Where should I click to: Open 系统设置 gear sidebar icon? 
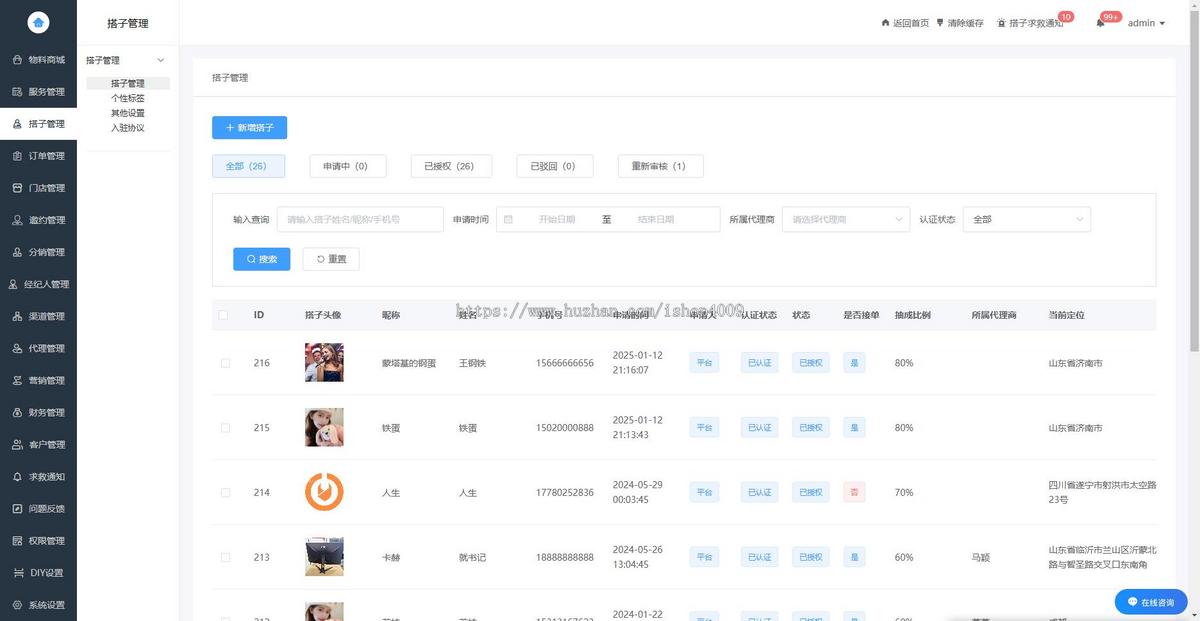(18, 604)
